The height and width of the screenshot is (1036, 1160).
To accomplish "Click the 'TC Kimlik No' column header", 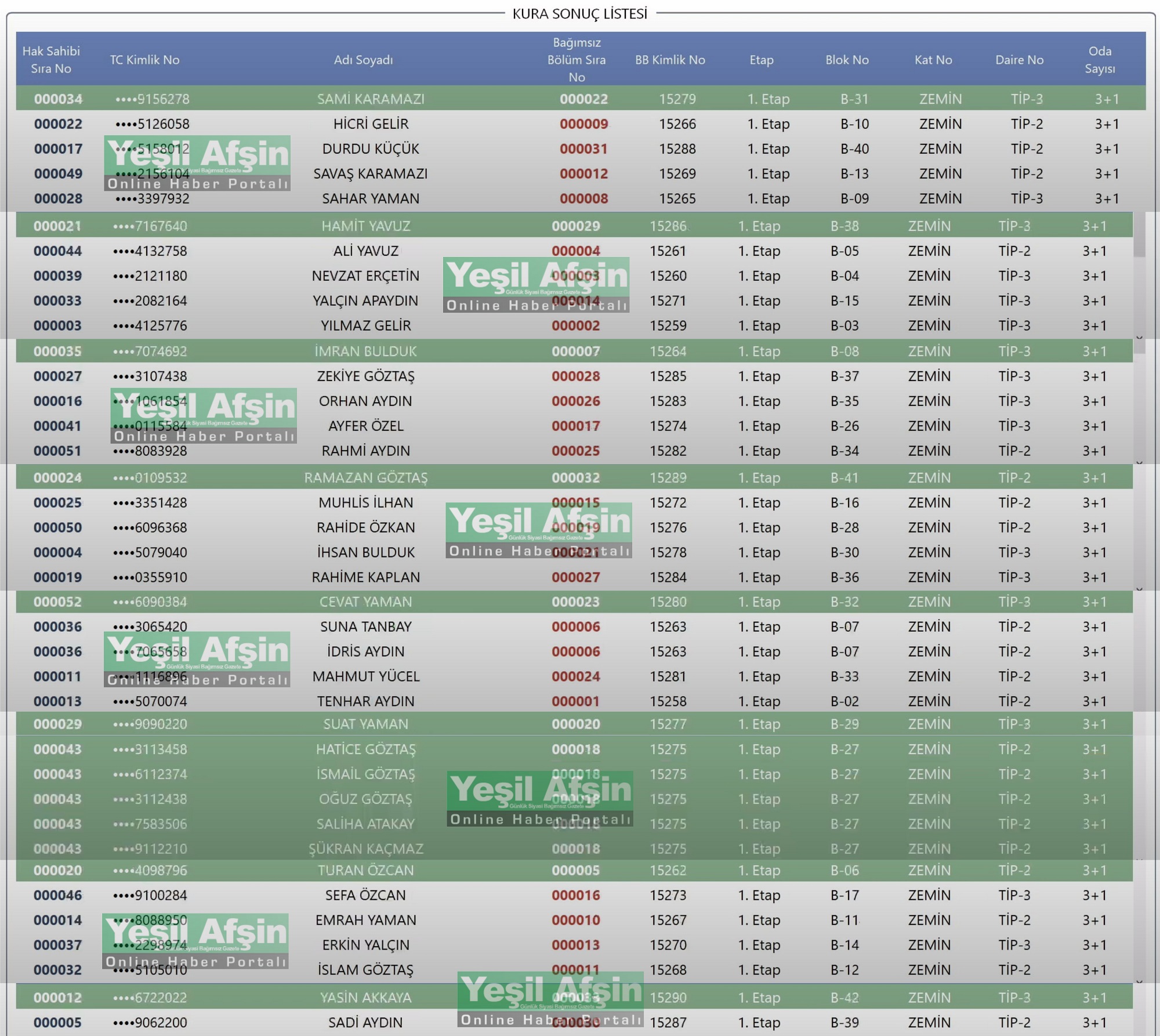I will 144,60.
